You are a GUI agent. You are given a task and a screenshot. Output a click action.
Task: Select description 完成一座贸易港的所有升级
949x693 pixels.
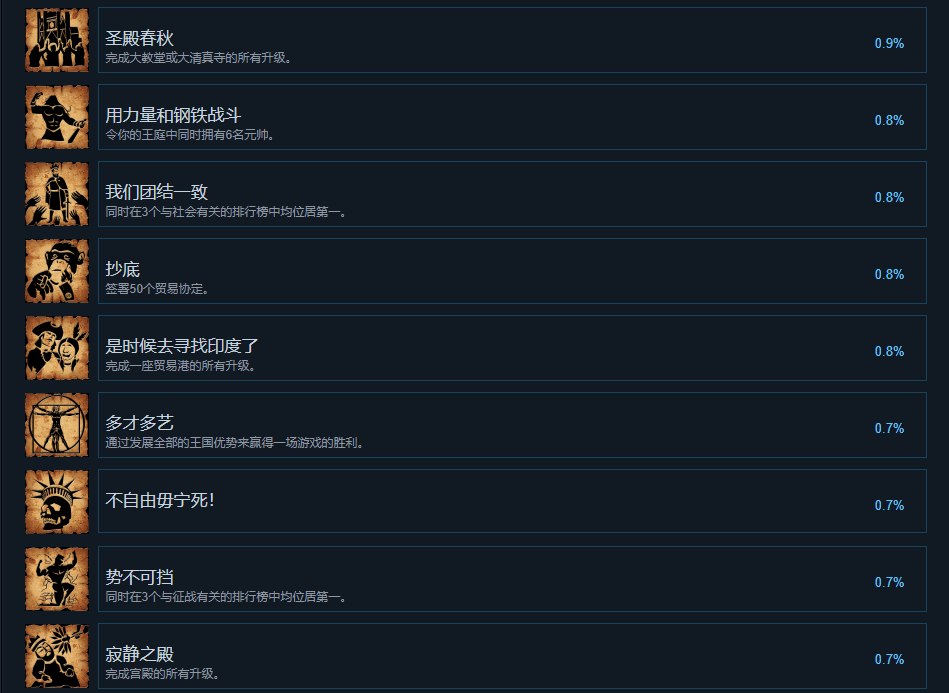click(180, 366)
